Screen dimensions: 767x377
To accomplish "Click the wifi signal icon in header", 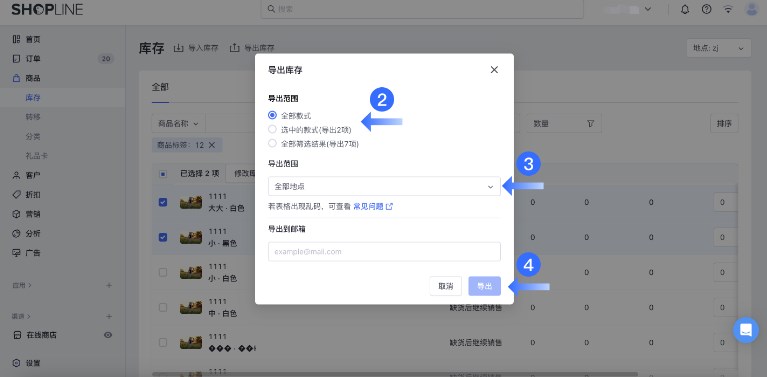I will (728, 9).
